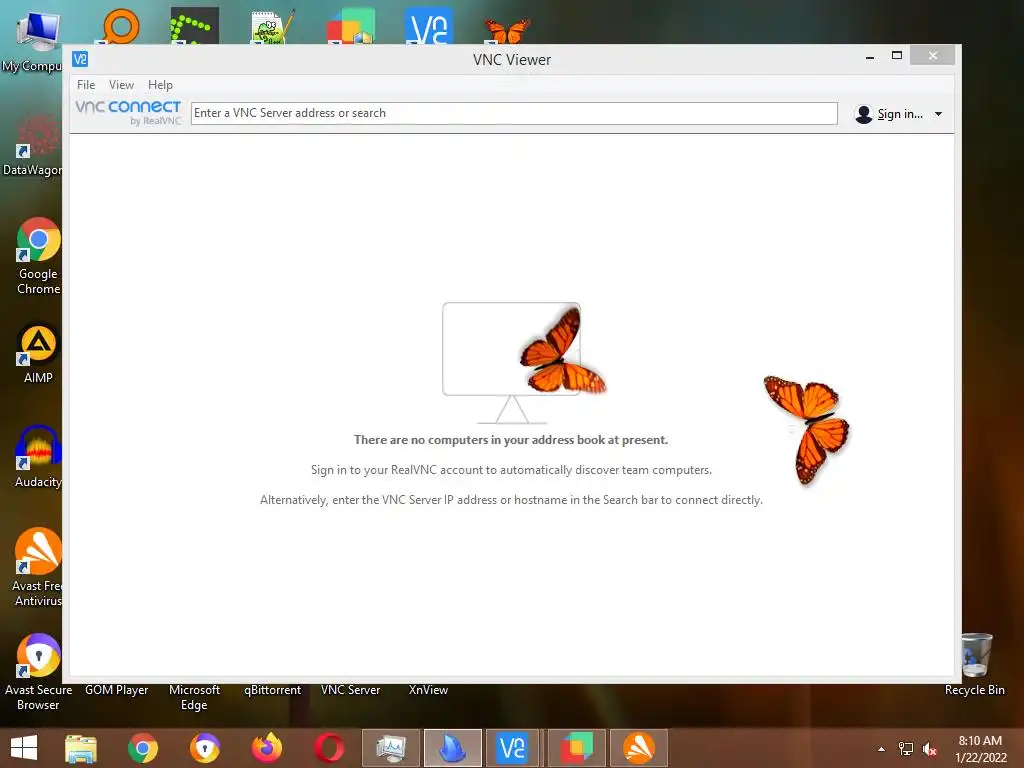Open the Help menu

pos(160,85)
